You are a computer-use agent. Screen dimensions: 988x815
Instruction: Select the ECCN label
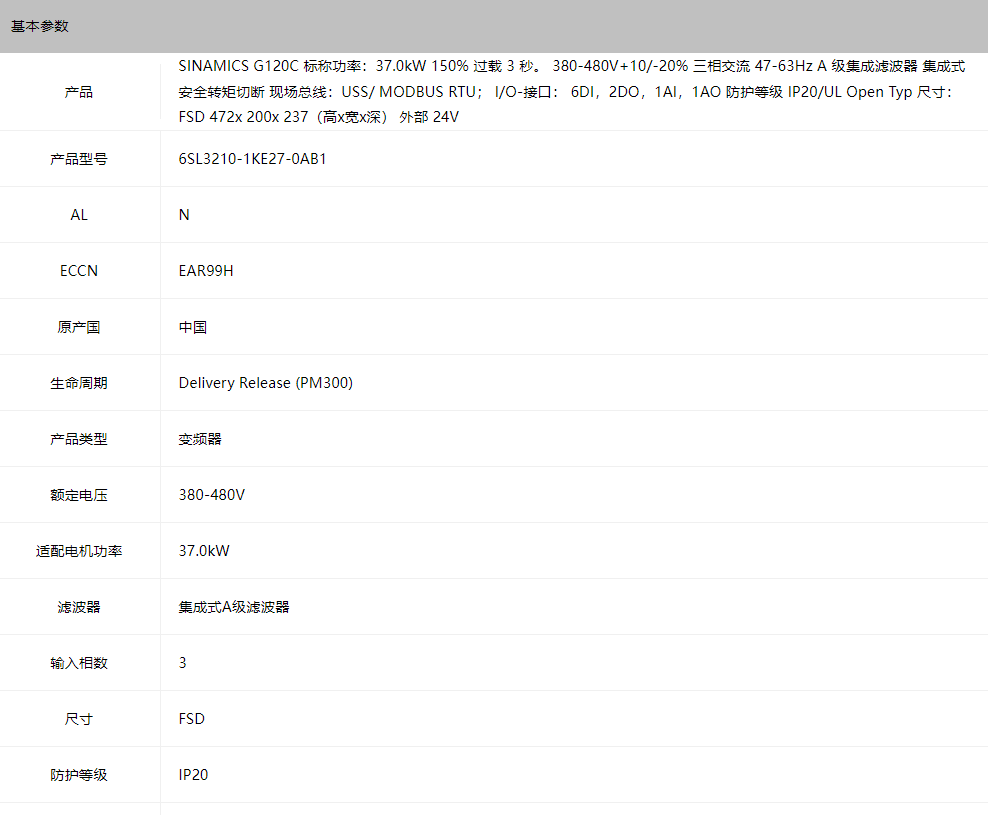pyautogui.click(x=79, y=271)
